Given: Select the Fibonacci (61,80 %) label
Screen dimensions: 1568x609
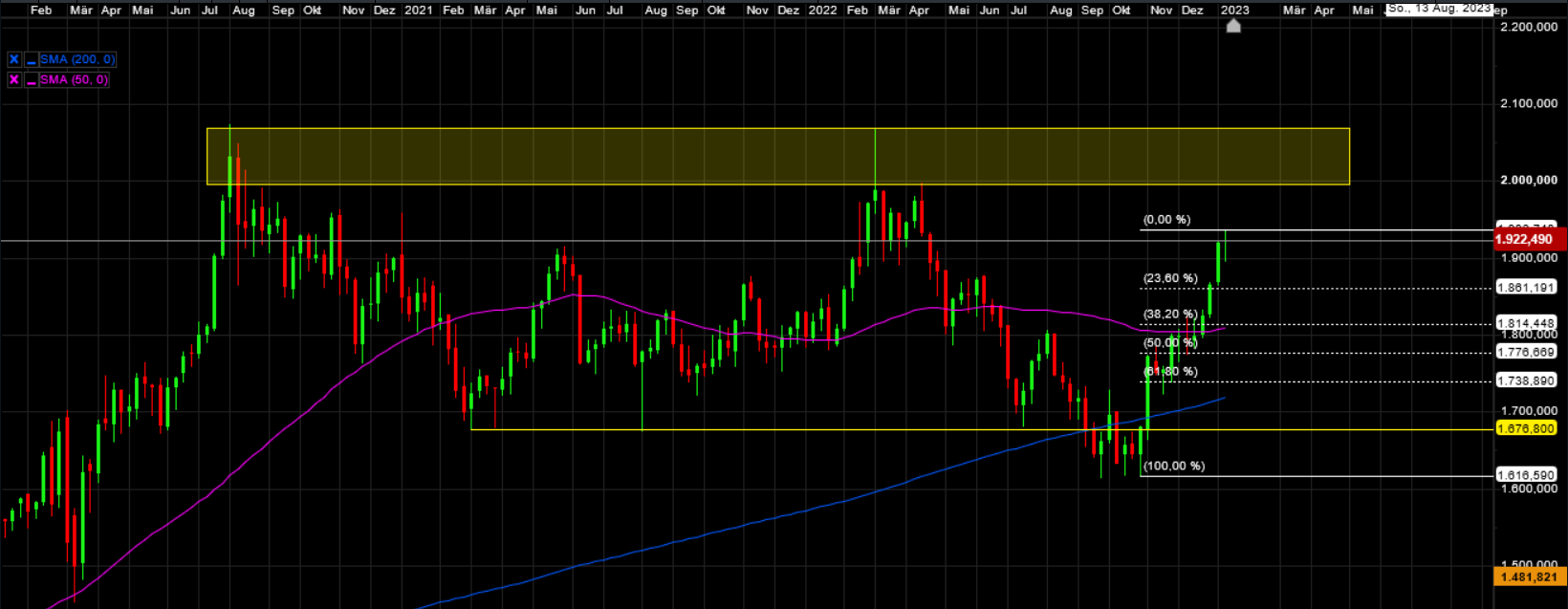Looking at the screenshot, I should pyautogui.click(x=1170, y=371).
